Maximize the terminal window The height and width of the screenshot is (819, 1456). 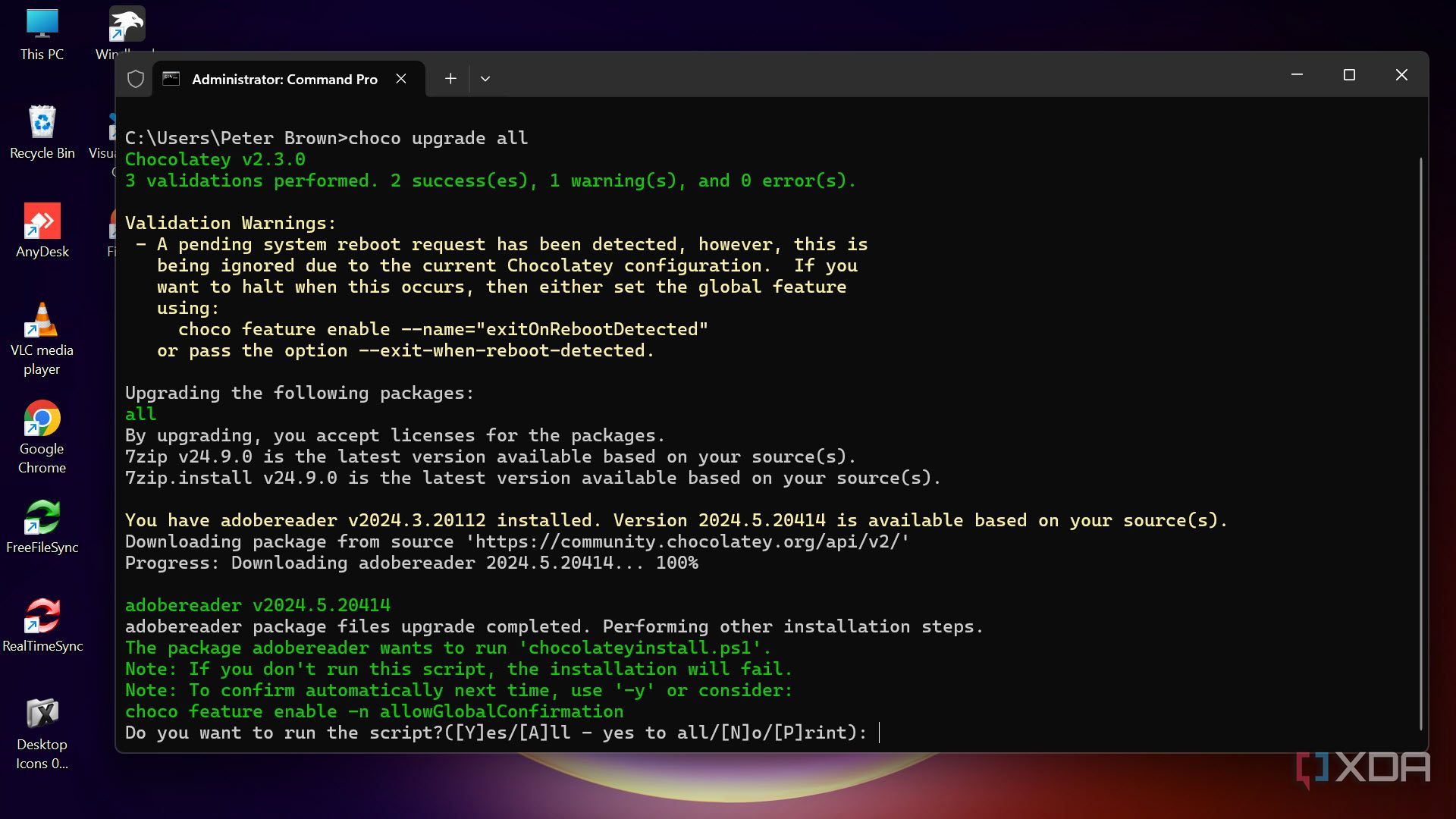point(1349,75)
